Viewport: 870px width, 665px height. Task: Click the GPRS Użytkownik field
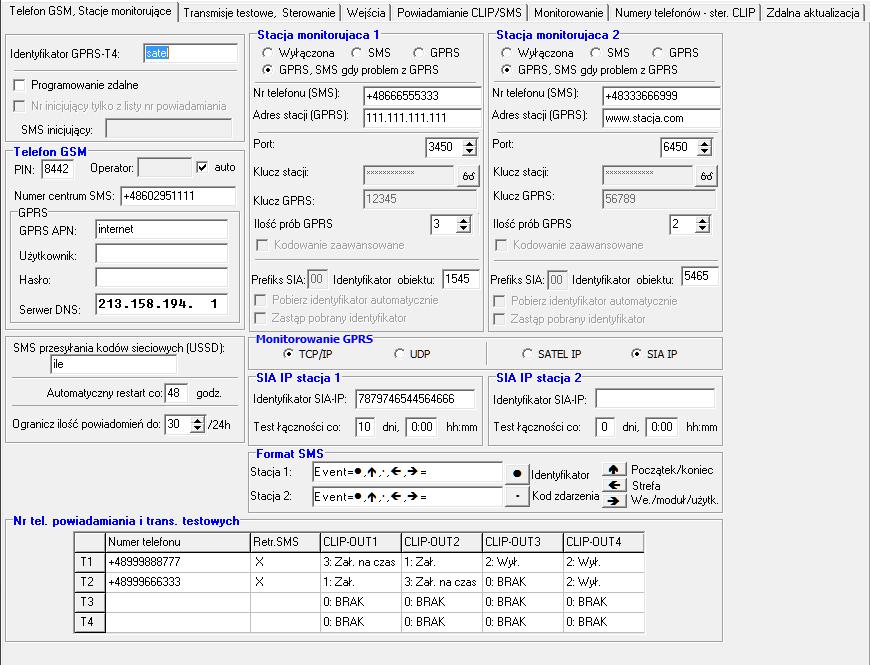(x=161, y=254)
